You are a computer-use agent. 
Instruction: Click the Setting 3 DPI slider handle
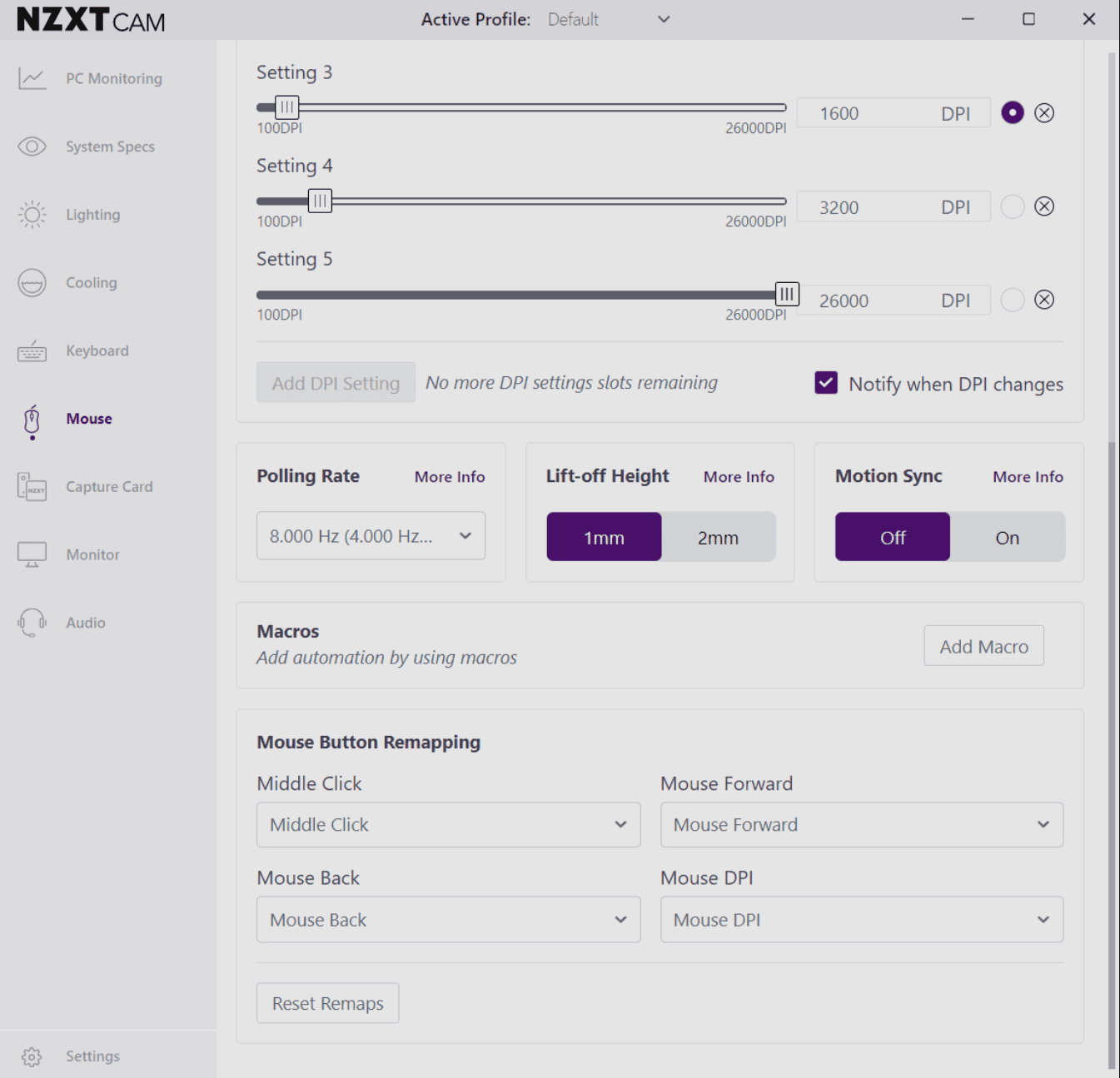point(286,107)
